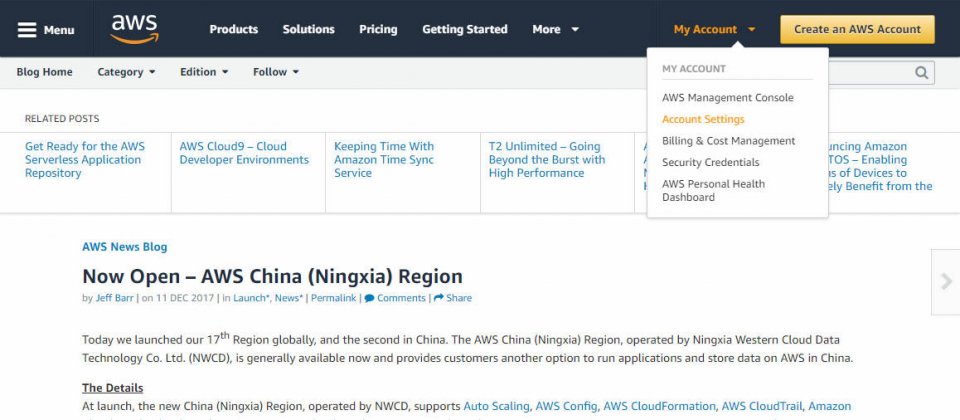Click the RELATED POSTS heading

[62, 119]
